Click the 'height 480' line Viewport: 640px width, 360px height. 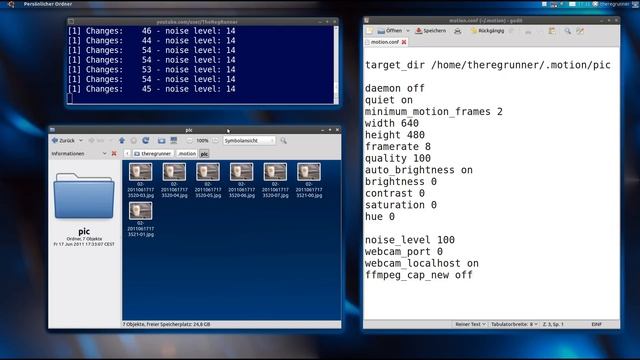(395, 135)
